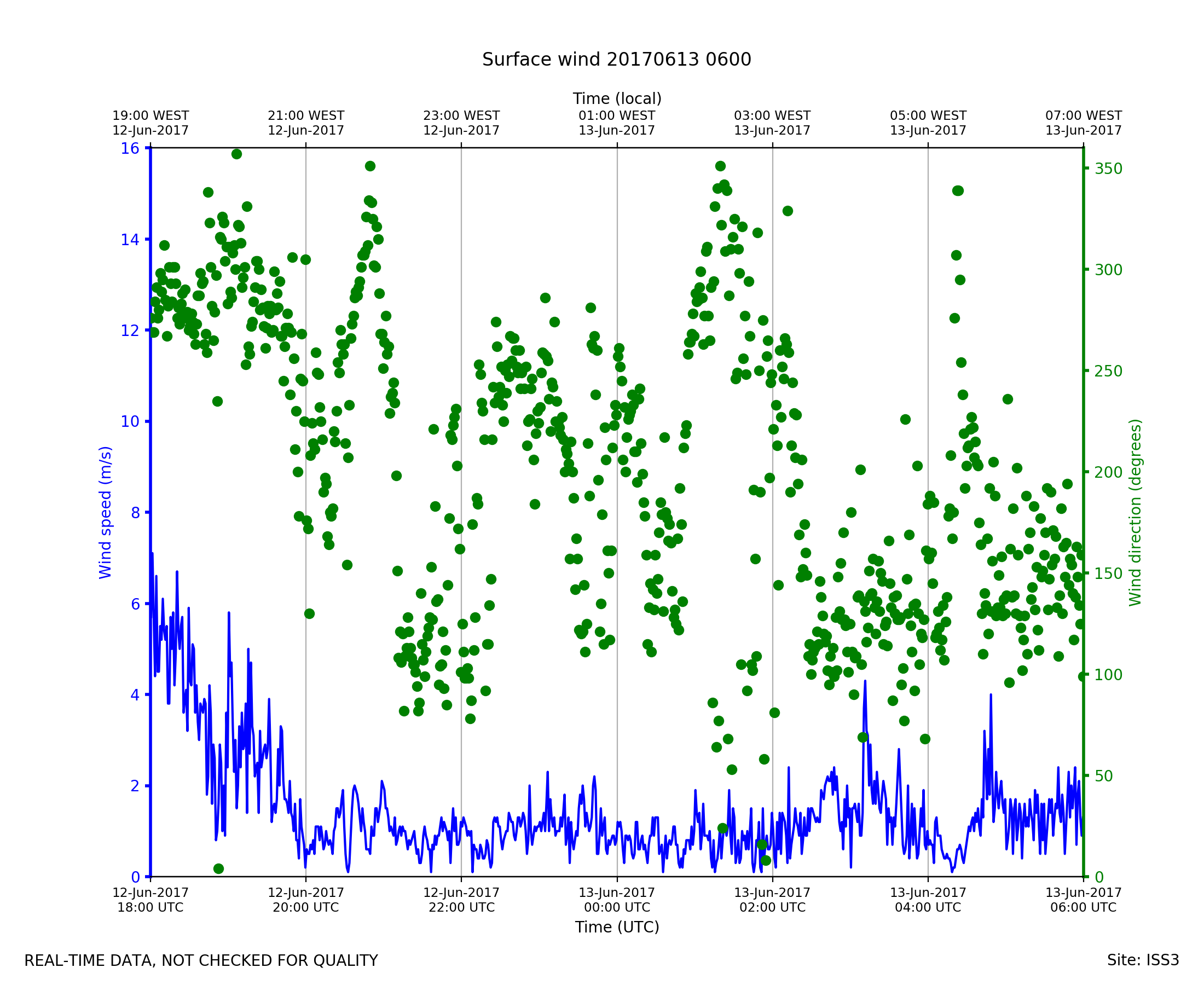Click the '13-Jun-2017 06:00 UTC' bottom tick label

point(1083,899)
